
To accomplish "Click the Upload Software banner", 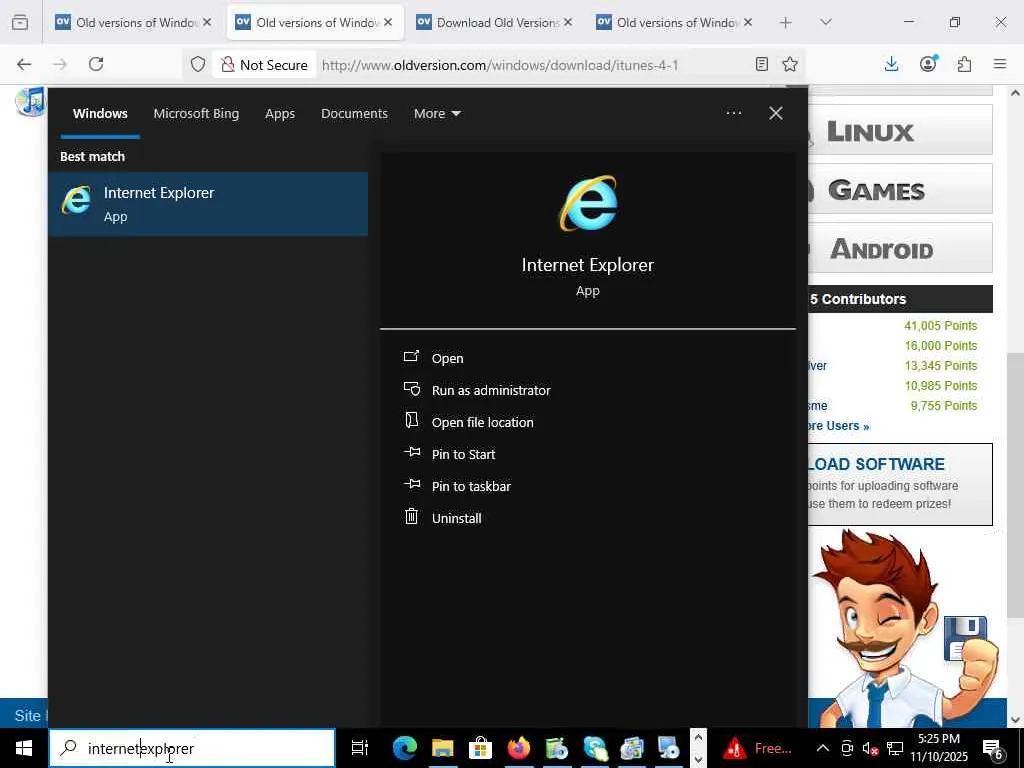I will pos(900,484).
